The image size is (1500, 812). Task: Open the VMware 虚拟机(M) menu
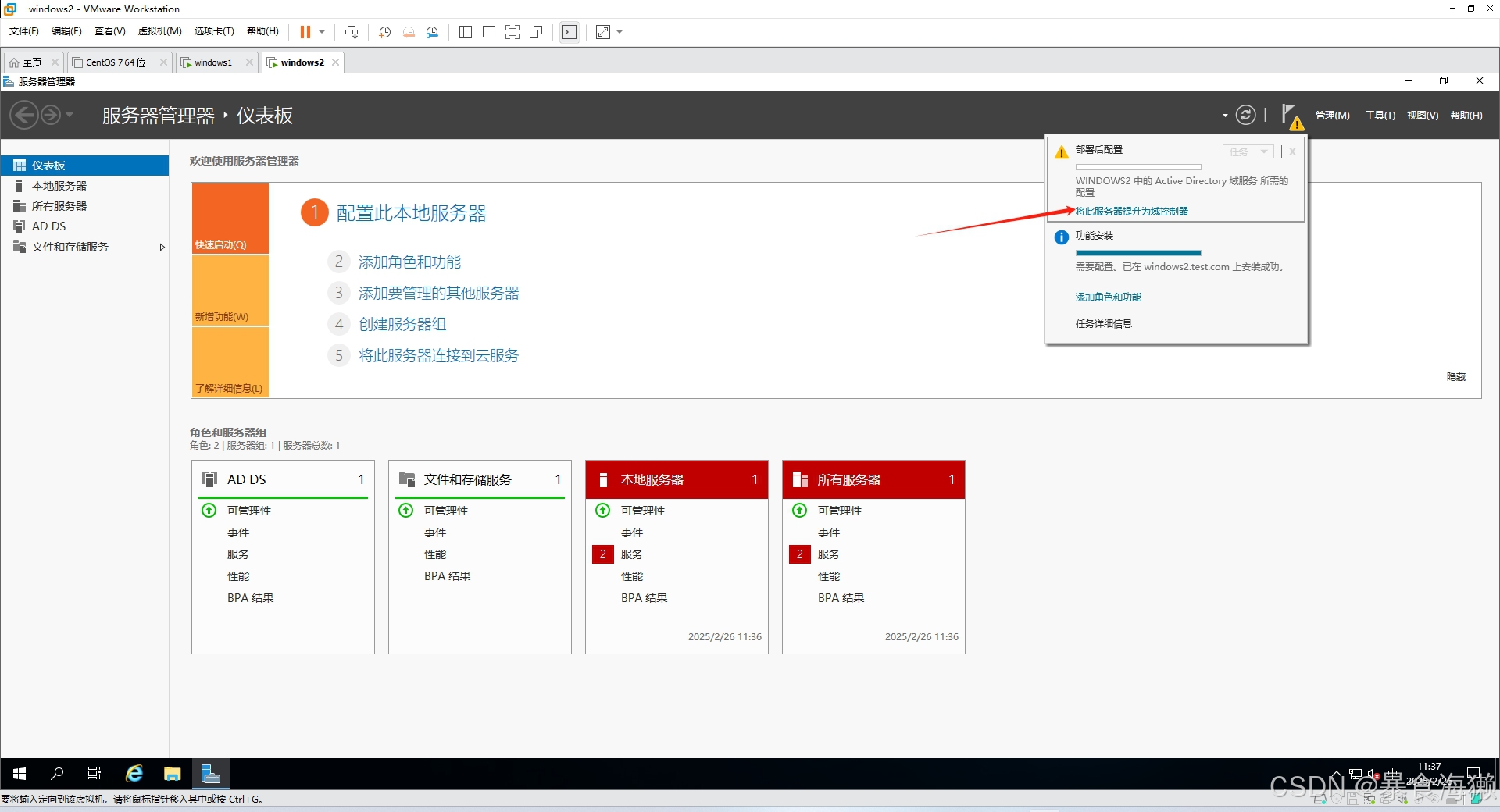click(159, 31)
